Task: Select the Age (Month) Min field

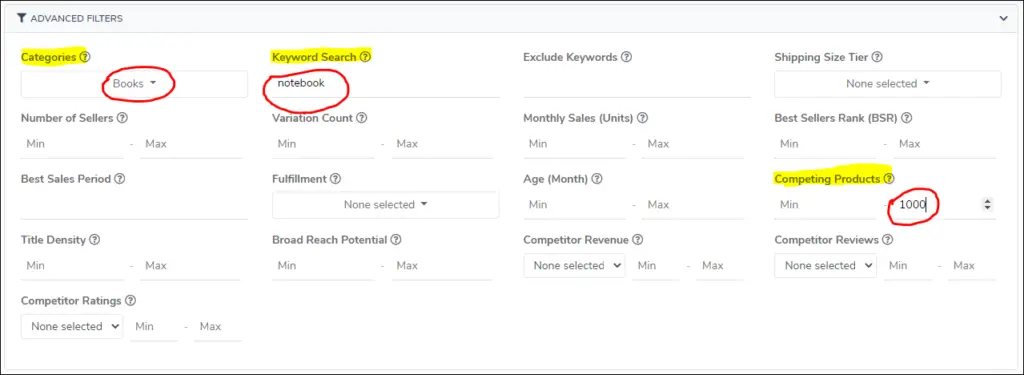Action: [x=574, y=204]
